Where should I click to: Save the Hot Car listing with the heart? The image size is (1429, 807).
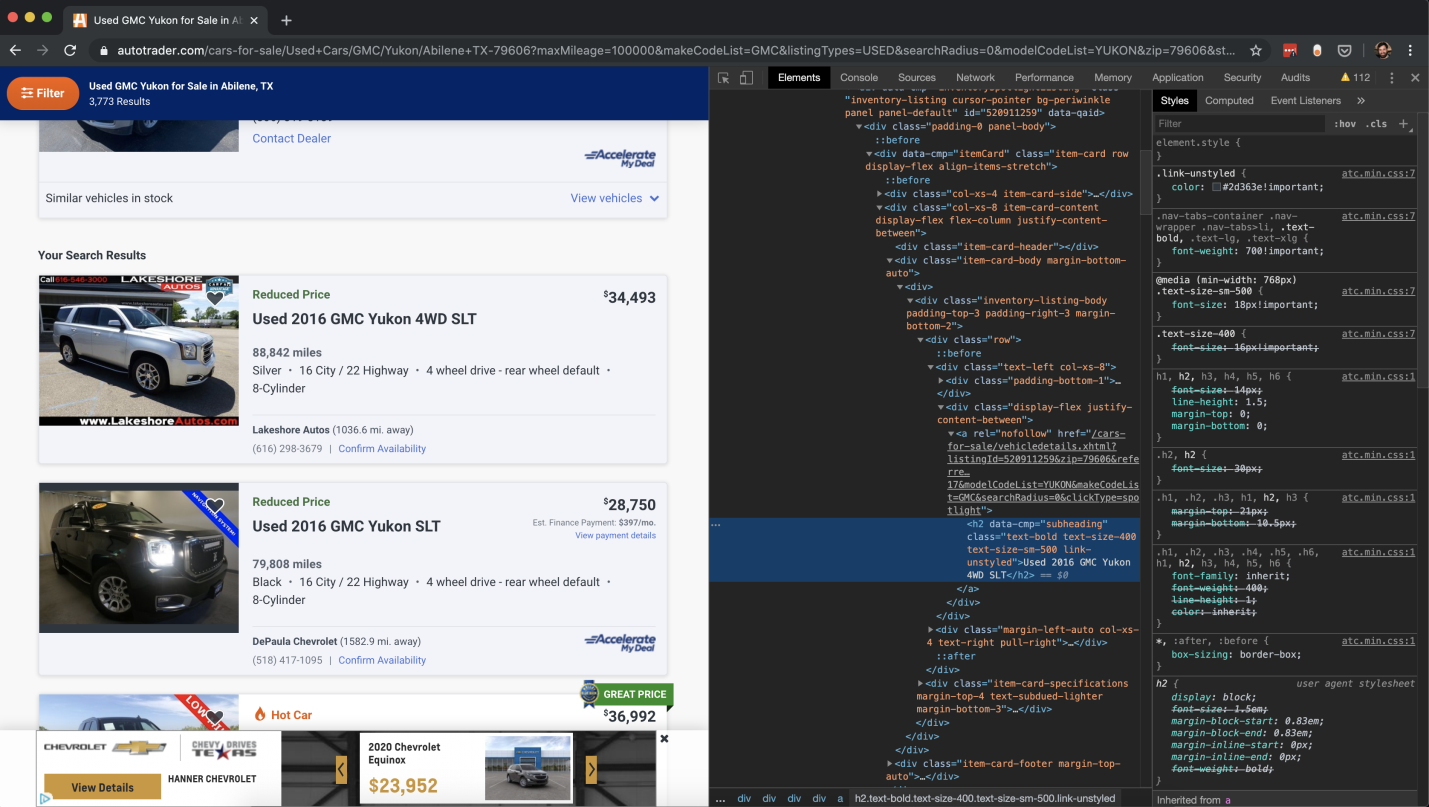(215, 717)
